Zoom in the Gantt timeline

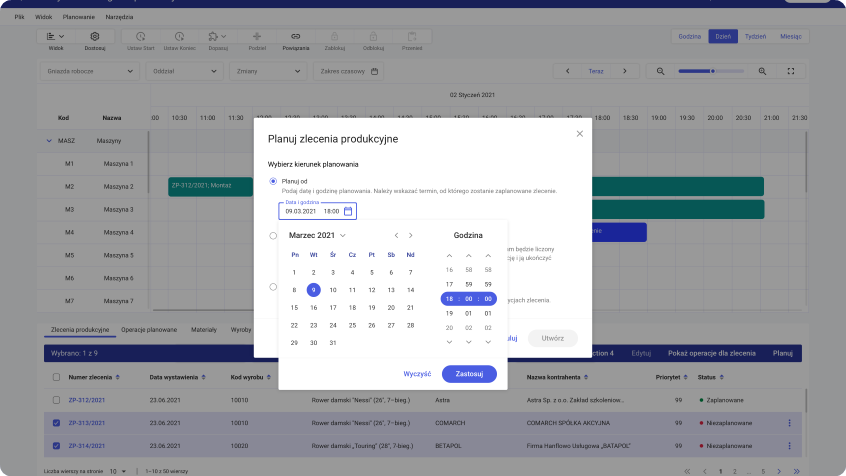tap(762, 71)
